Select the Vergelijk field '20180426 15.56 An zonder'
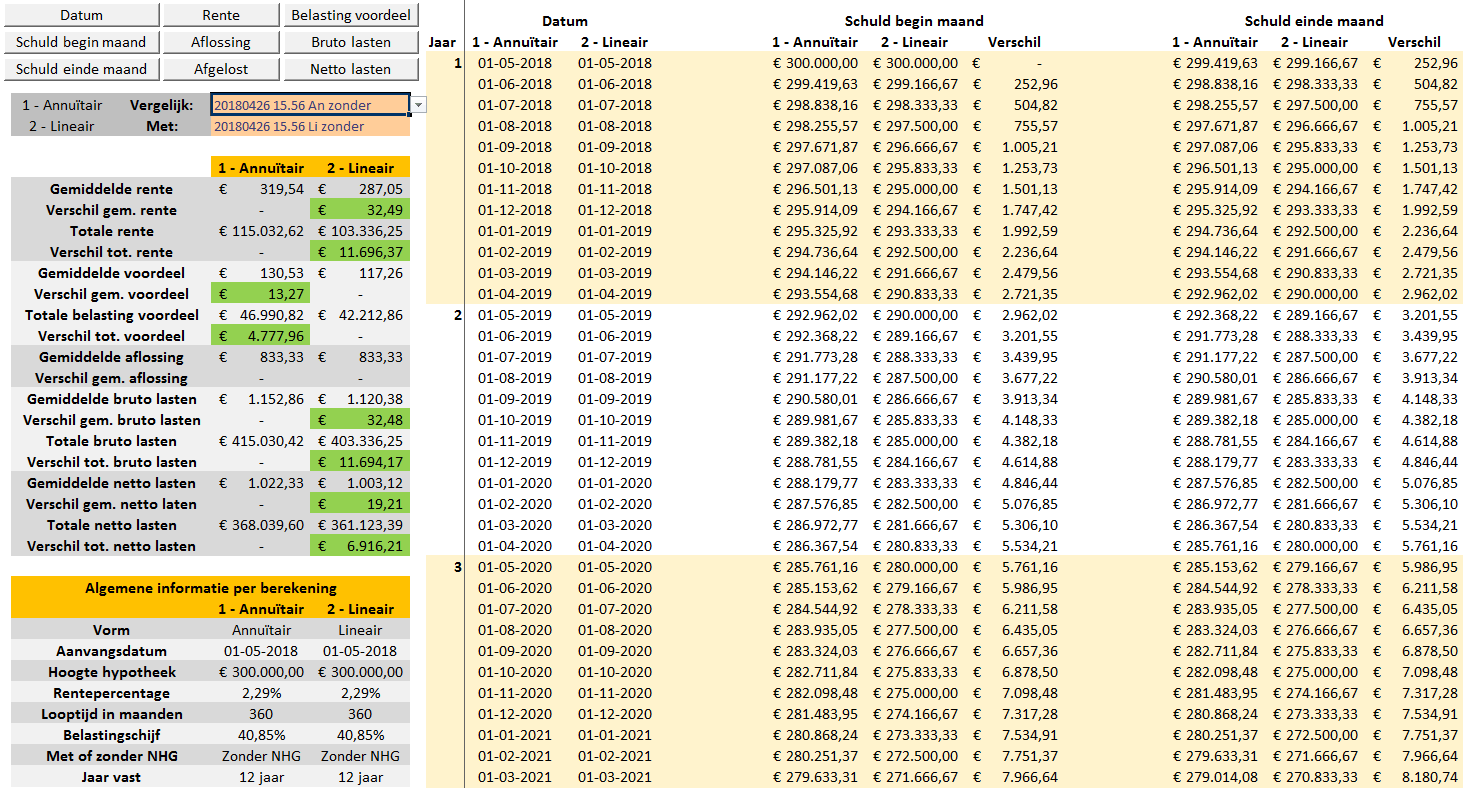The width and height of the screenshot is (1463, 788). click(310, 105)
